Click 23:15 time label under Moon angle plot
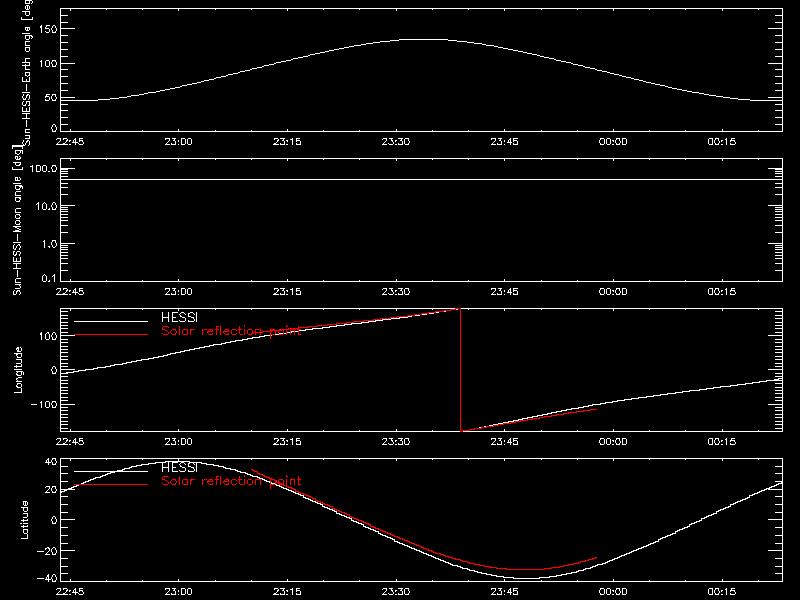800x600 pixels. click(287, 291)
